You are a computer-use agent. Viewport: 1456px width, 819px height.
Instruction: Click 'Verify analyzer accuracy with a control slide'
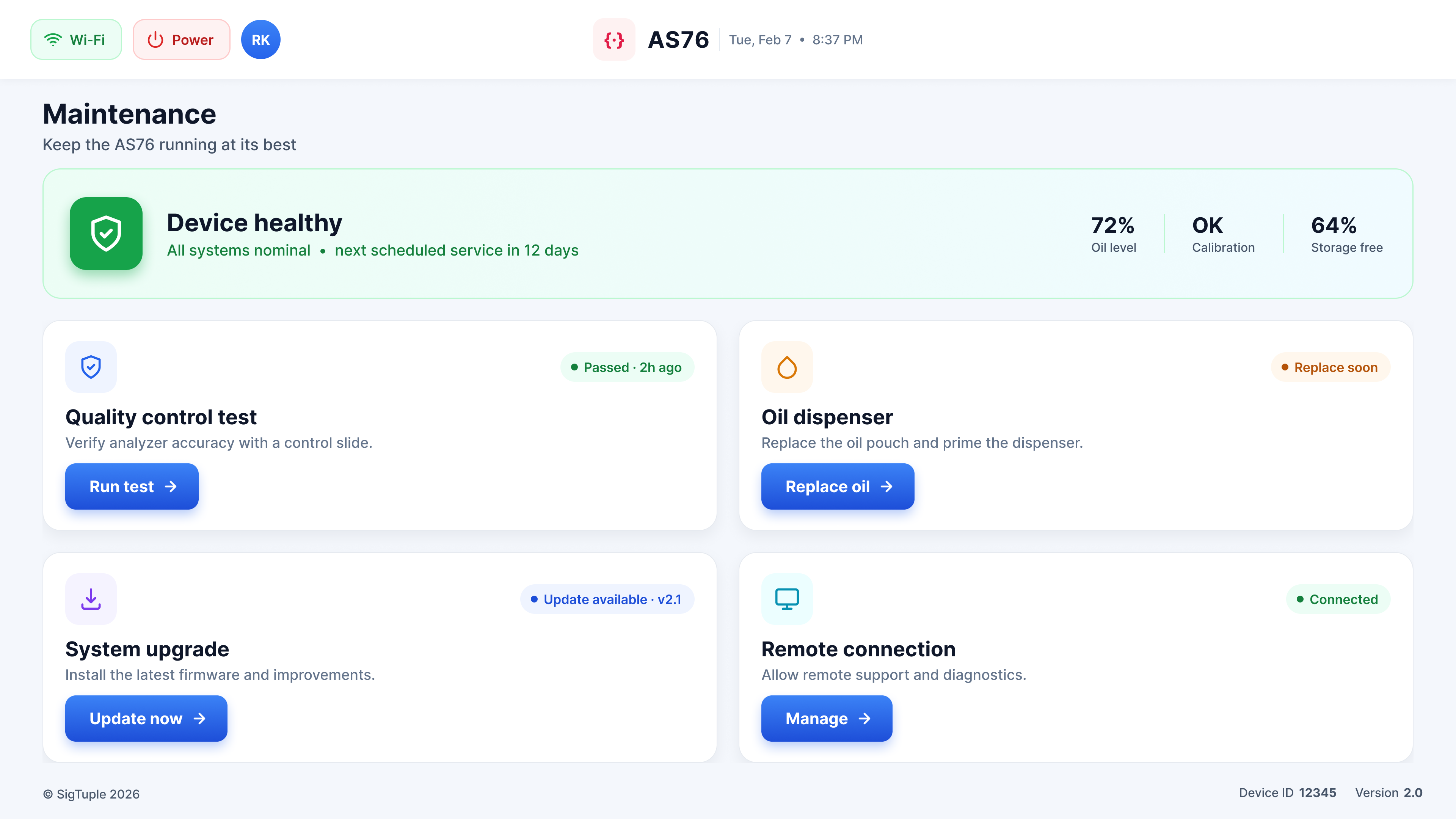click(219, 442)
